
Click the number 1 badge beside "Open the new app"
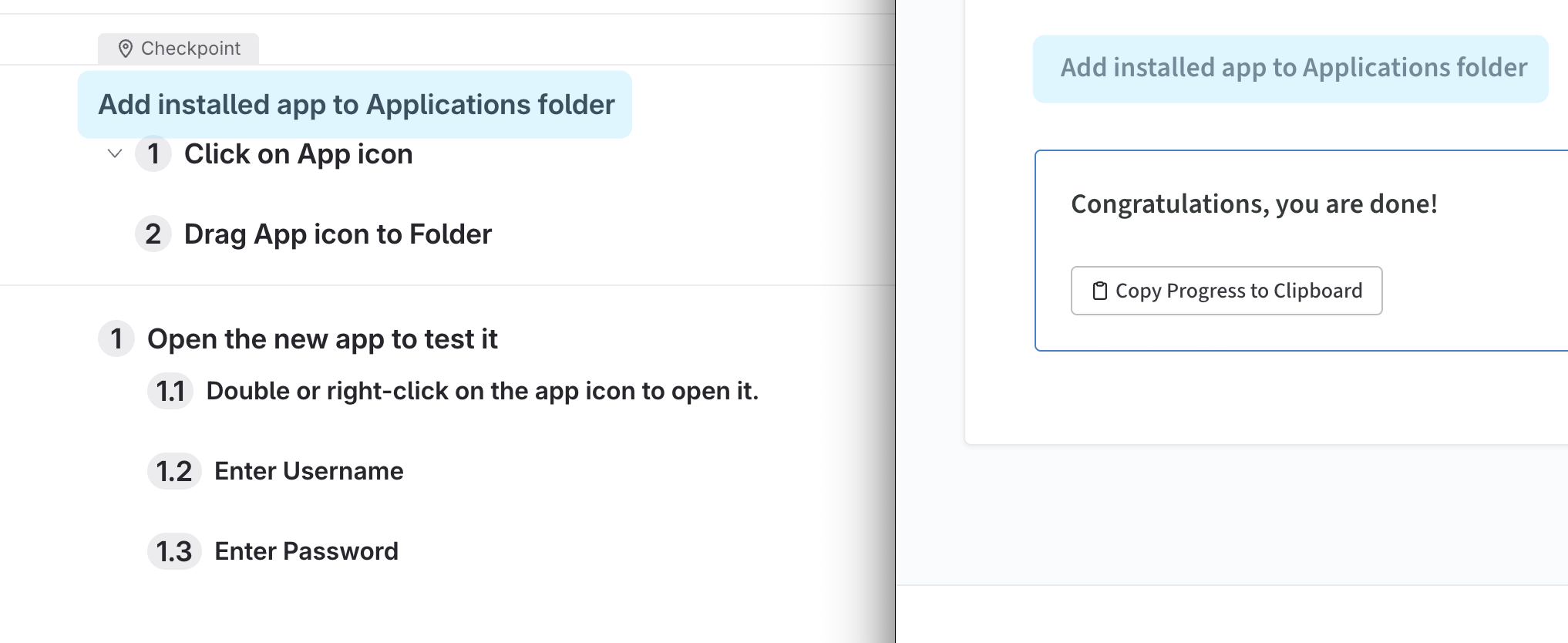point(116,338)
